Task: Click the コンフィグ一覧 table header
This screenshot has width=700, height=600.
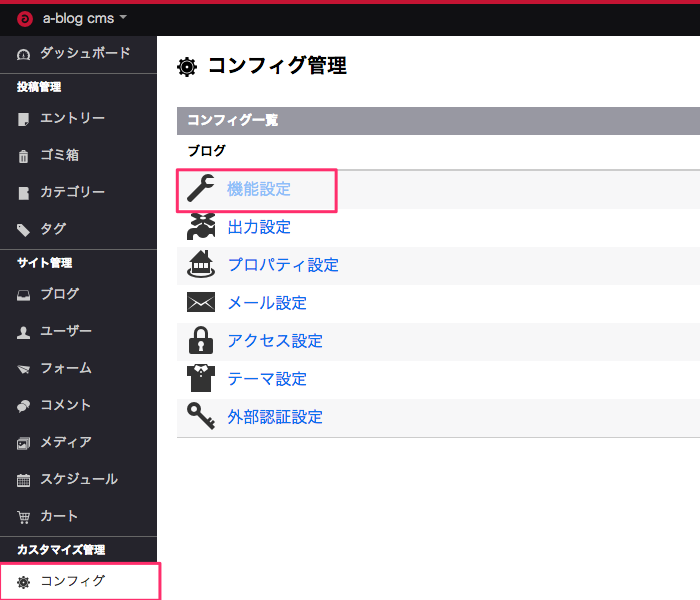Action: [x=438, y=121]
